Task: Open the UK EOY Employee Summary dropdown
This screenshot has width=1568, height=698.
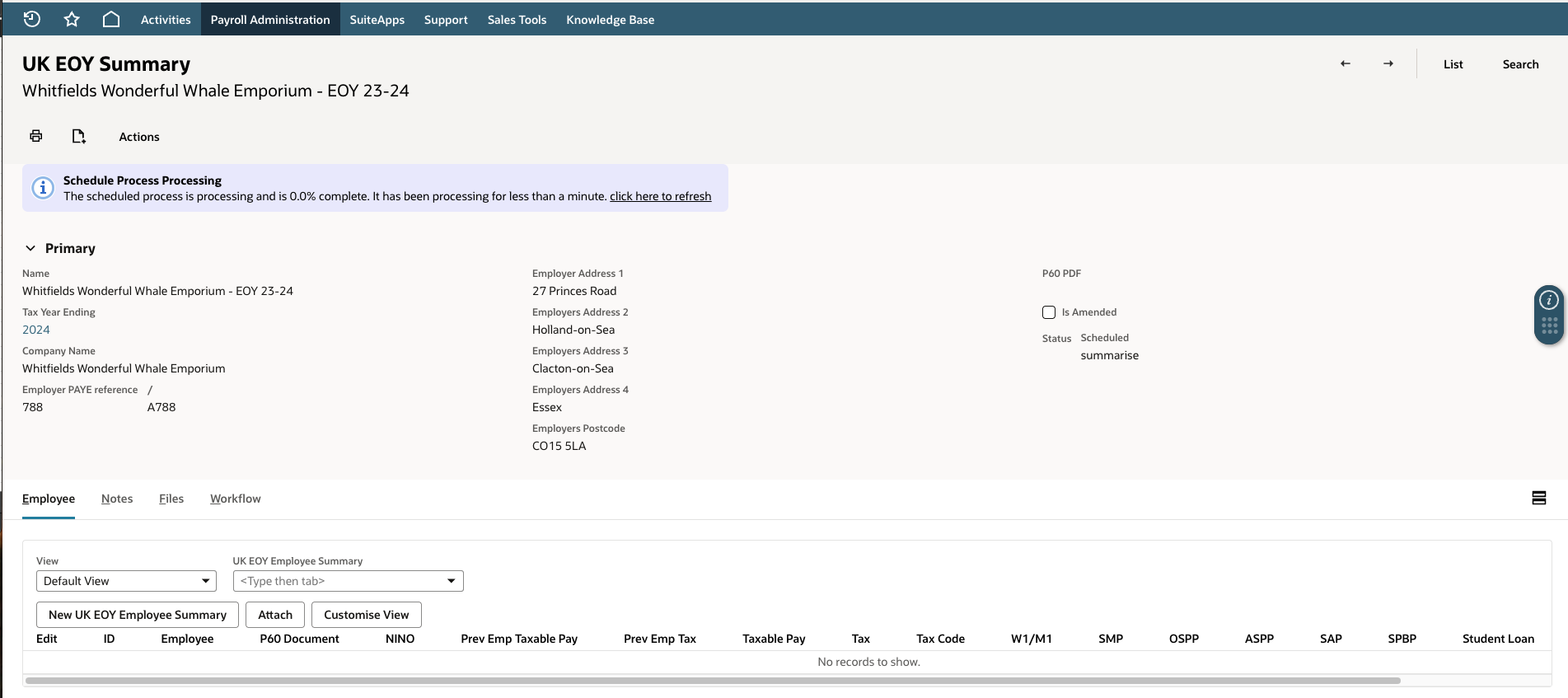Action: 348,581
